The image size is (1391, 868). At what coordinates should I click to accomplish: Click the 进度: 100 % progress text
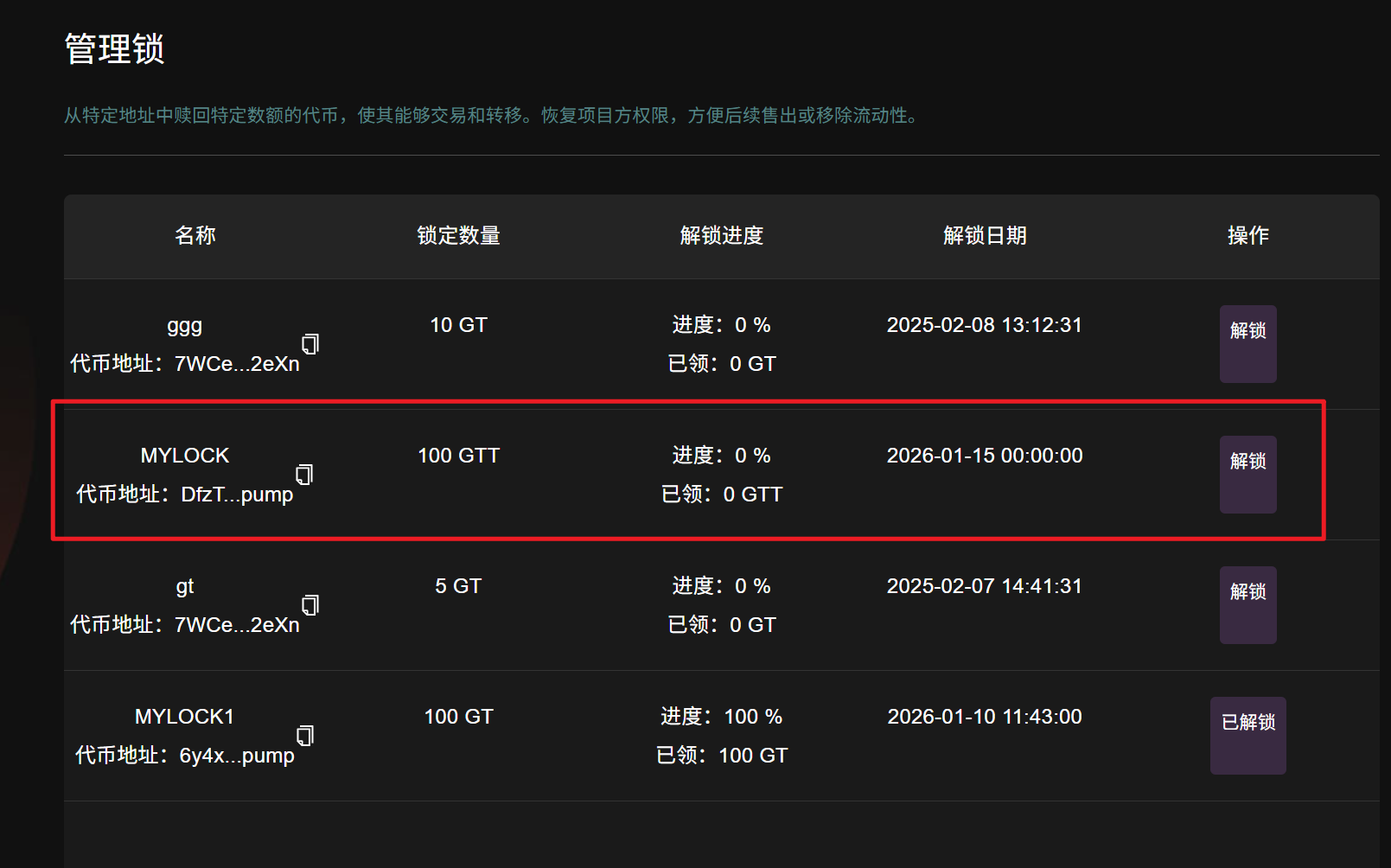722,717
